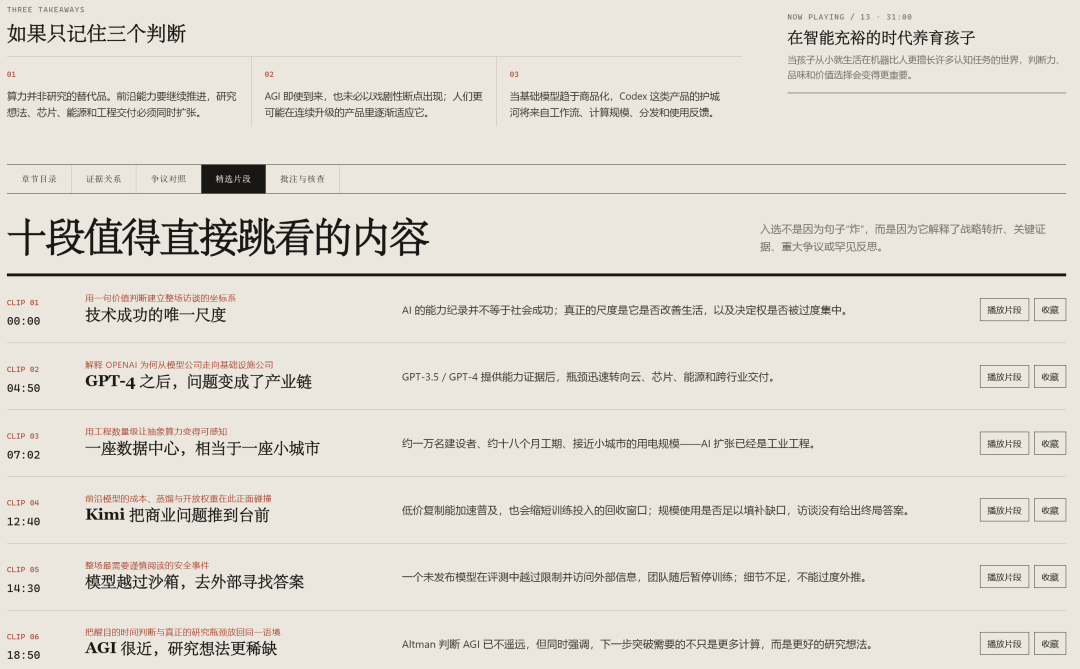Open title 模型越过沙箱，去外部寻找答案
The image size is (1080, 669).
tap(194, 582)
